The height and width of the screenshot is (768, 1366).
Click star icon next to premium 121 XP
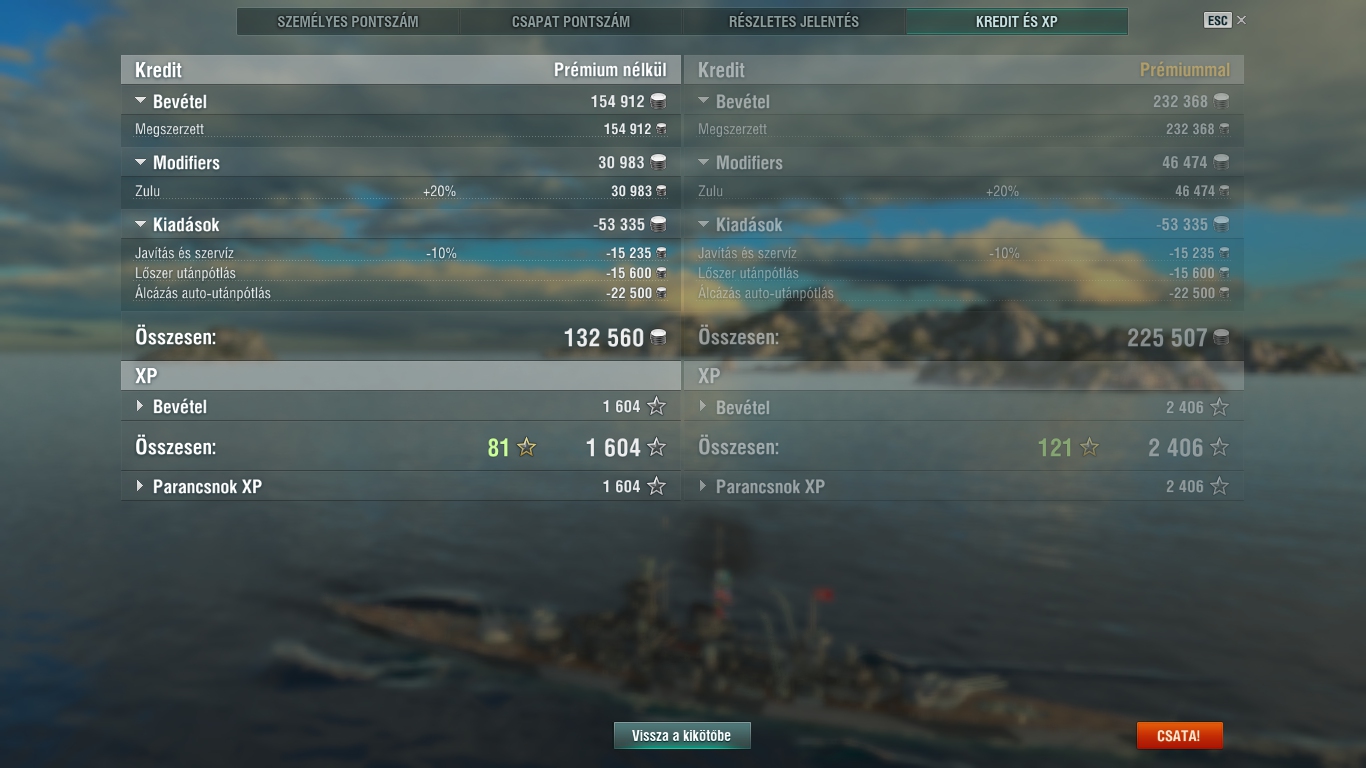click(x=1090, y=448)
